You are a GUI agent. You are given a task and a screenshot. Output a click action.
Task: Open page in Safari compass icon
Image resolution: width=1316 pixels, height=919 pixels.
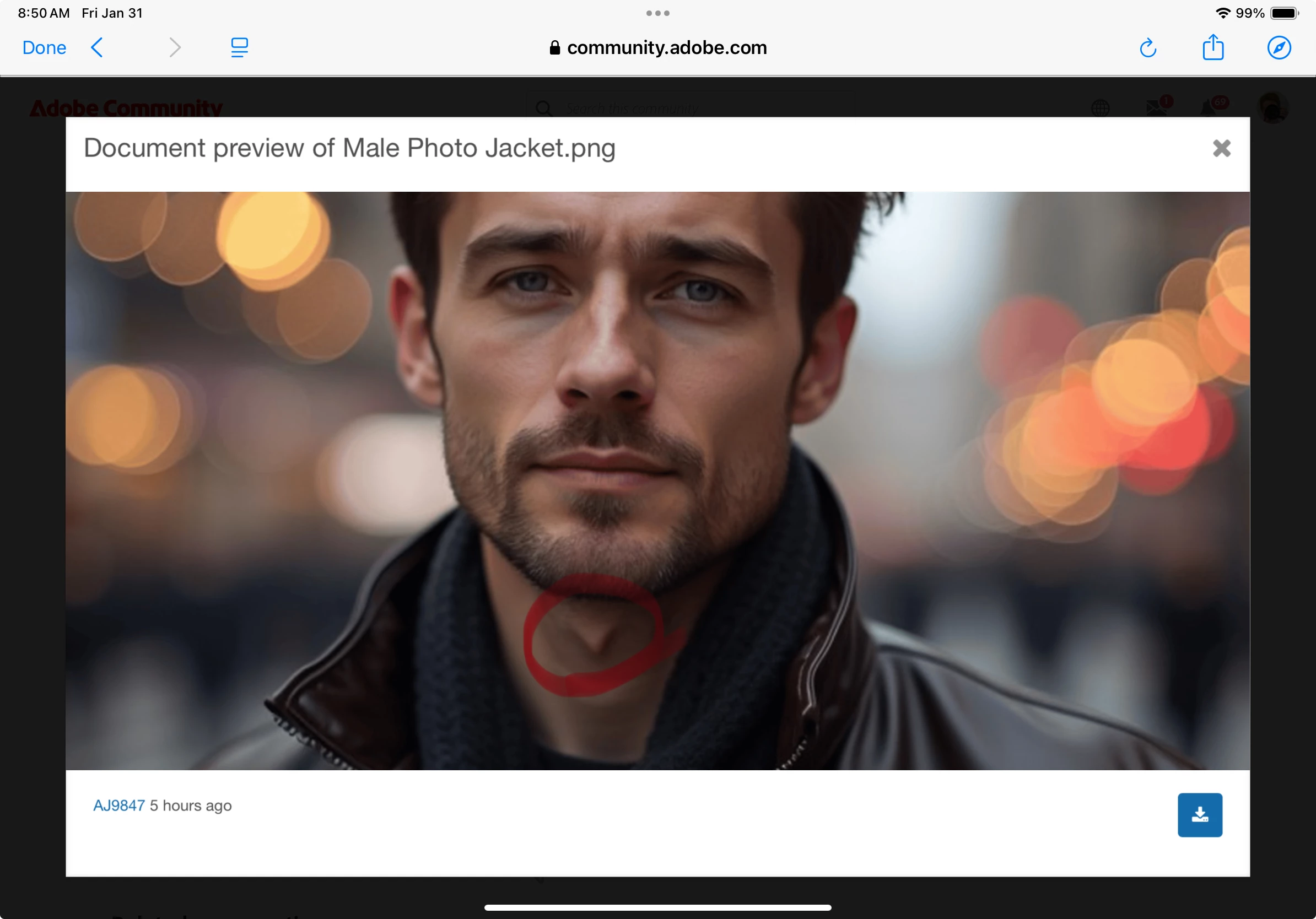tap(1279, 47)
